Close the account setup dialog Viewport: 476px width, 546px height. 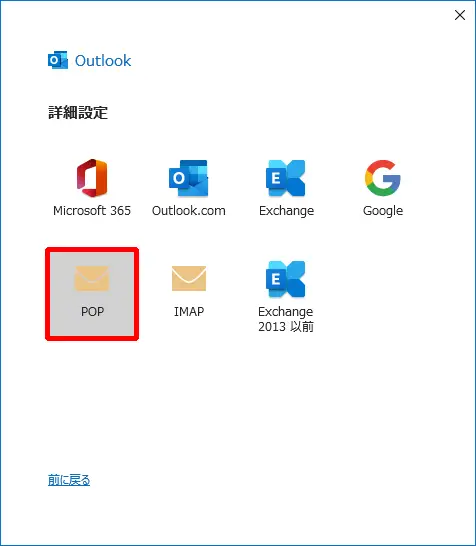click(460, 15)
